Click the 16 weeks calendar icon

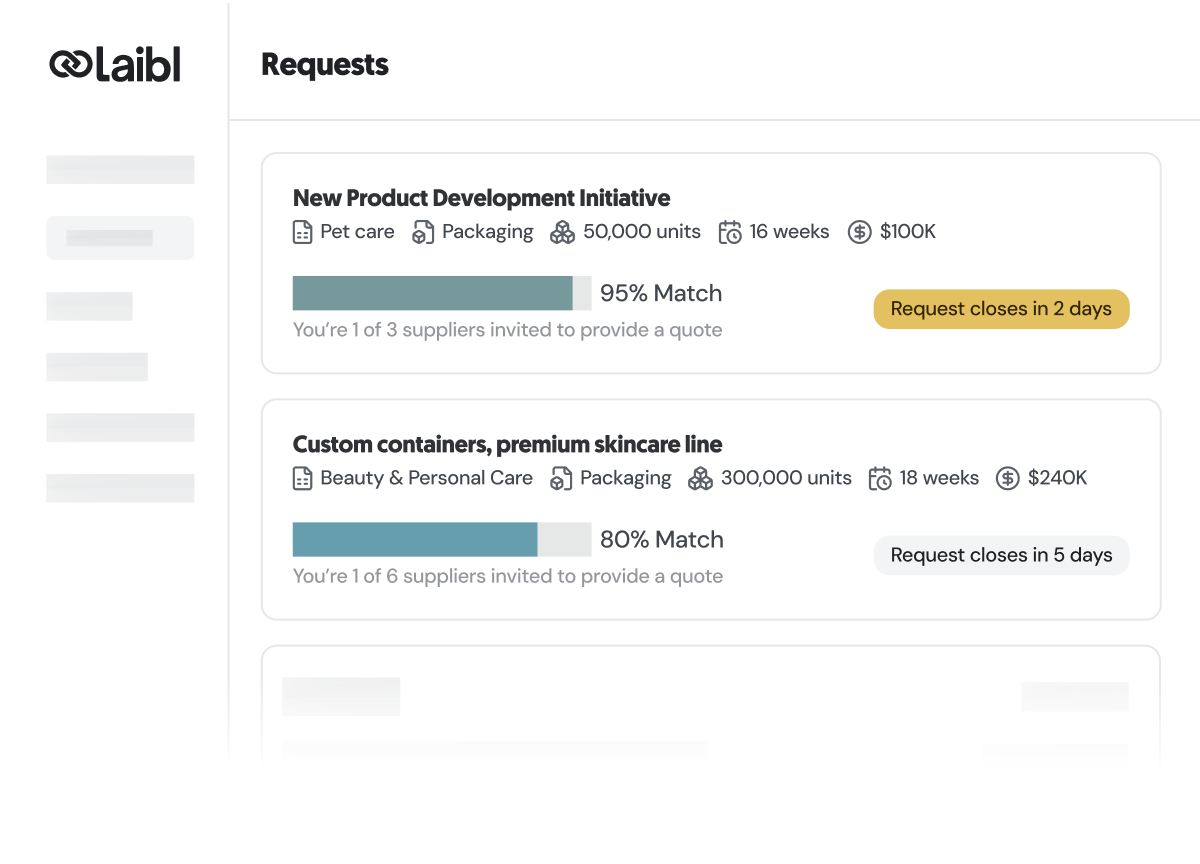(730, 231)
